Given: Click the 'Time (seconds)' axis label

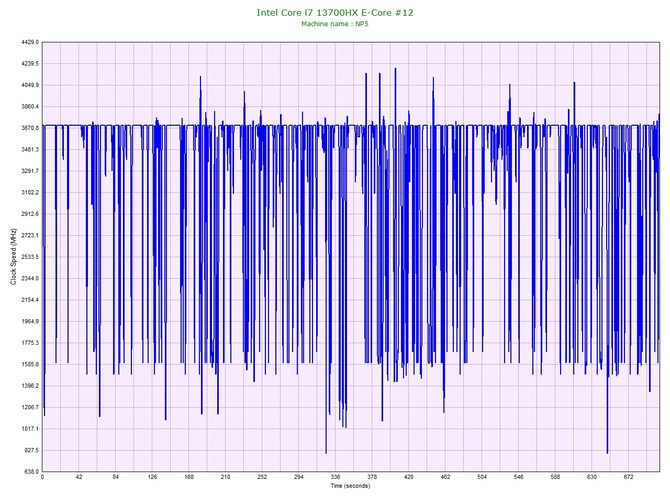Looking at the screenshot, I should coord(350,486).
